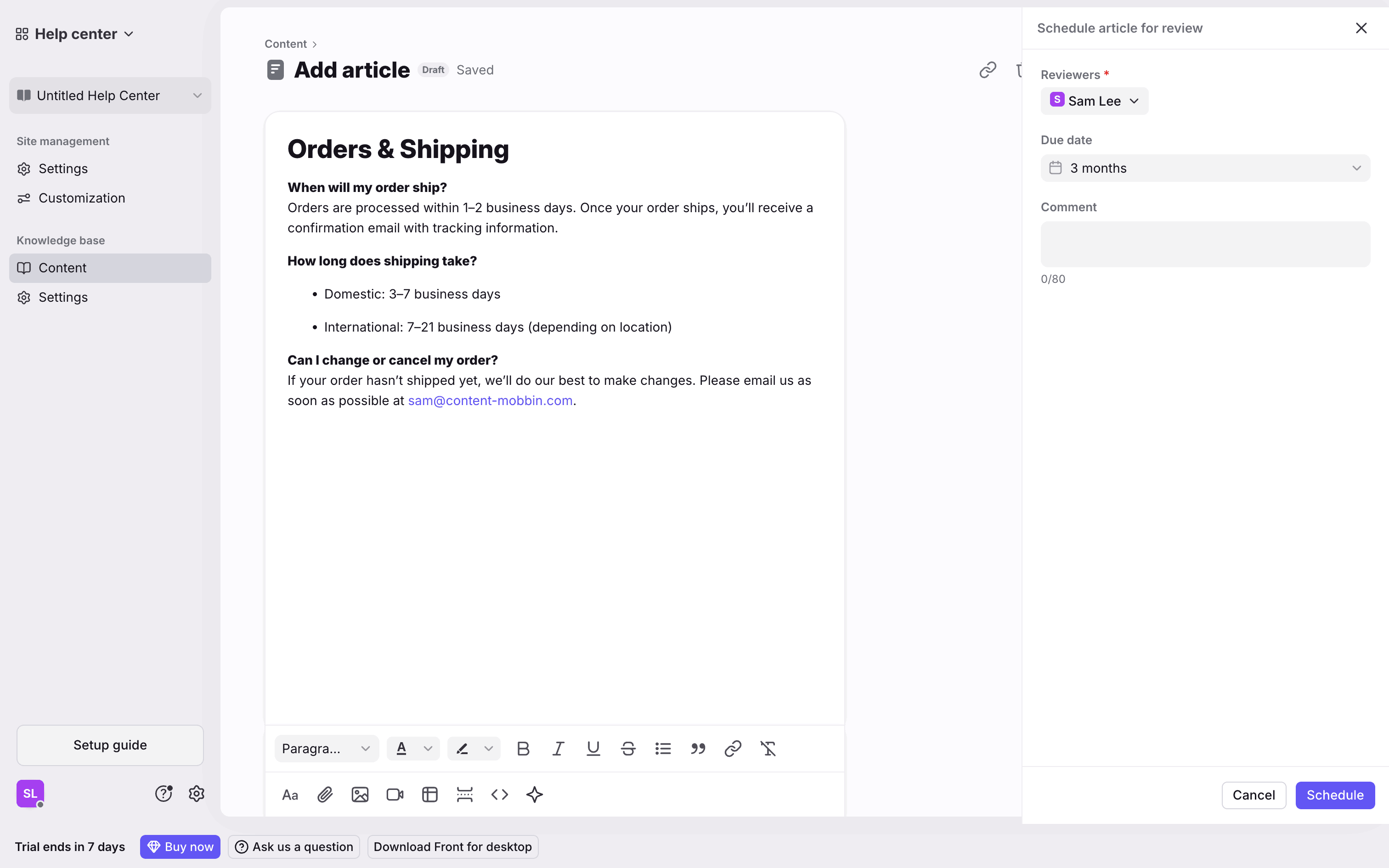The height and width of the screenshot is (868, 1389).
Task: Insert a code block
Action: click(x=499, y=795)
